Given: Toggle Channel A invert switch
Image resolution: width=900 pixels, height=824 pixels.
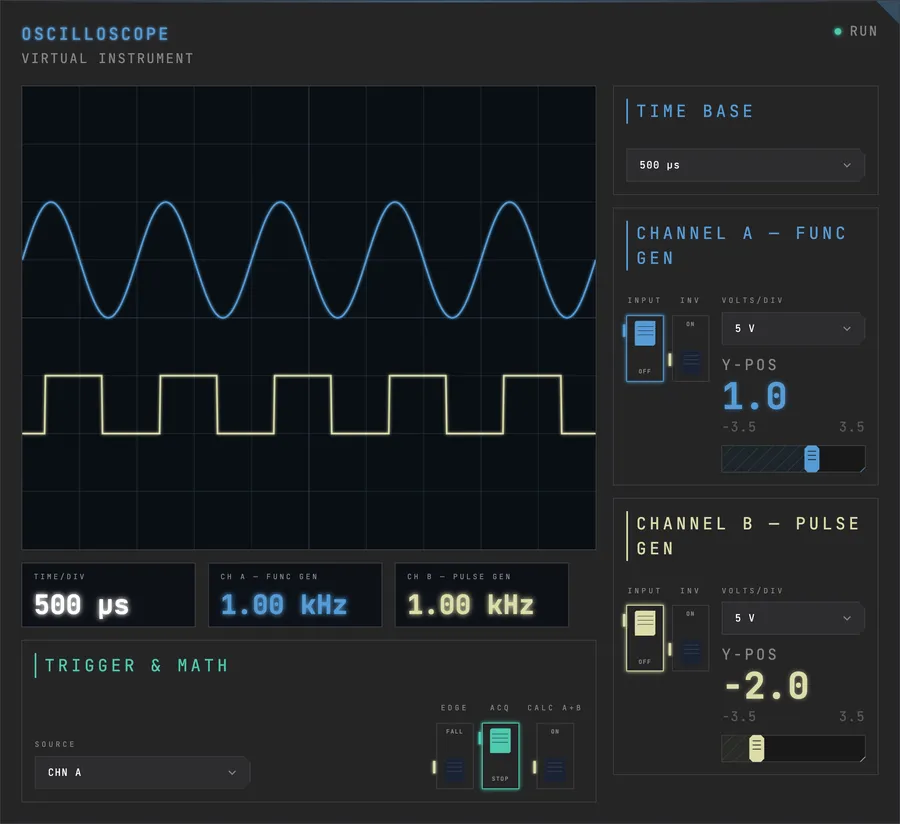Looking at the screenshot, I should 690,348.
